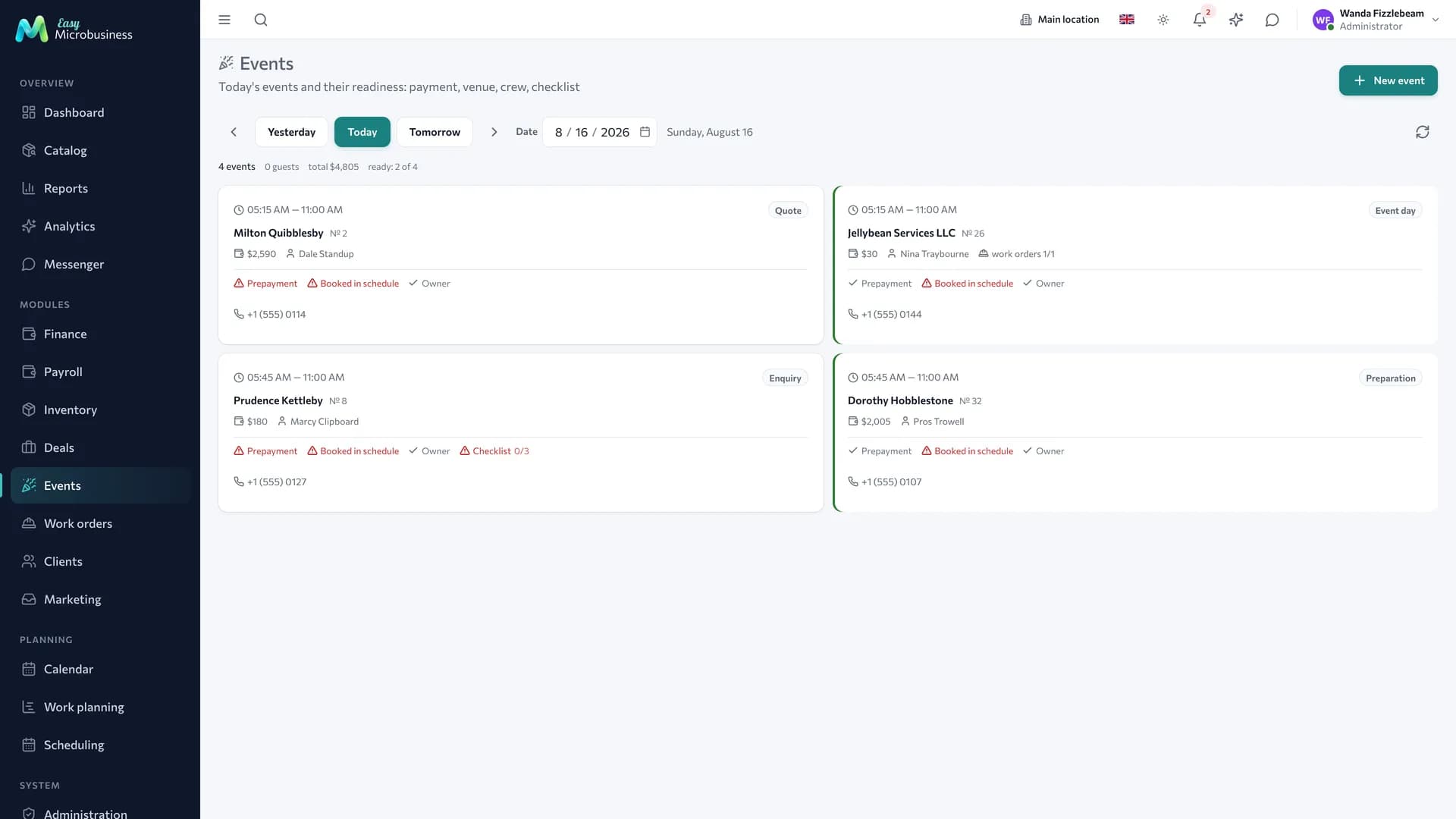1456x819 pixels.
Task: Click Jellybean work orders 1/1
Action: tap(1016, 254)
